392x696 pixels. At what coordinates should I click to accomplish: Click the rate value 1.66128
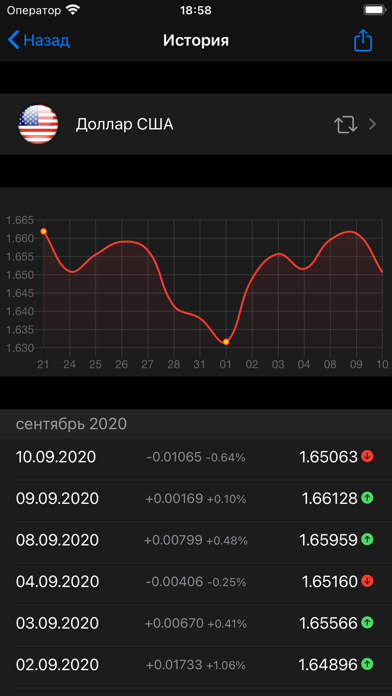pos(330,498)
